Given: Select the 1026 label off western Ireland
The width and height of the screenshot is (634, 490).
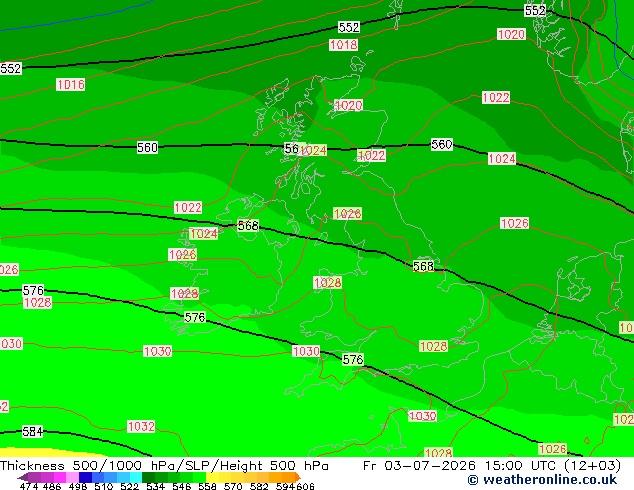Looking at the screenshot, I should pos(183,255).
